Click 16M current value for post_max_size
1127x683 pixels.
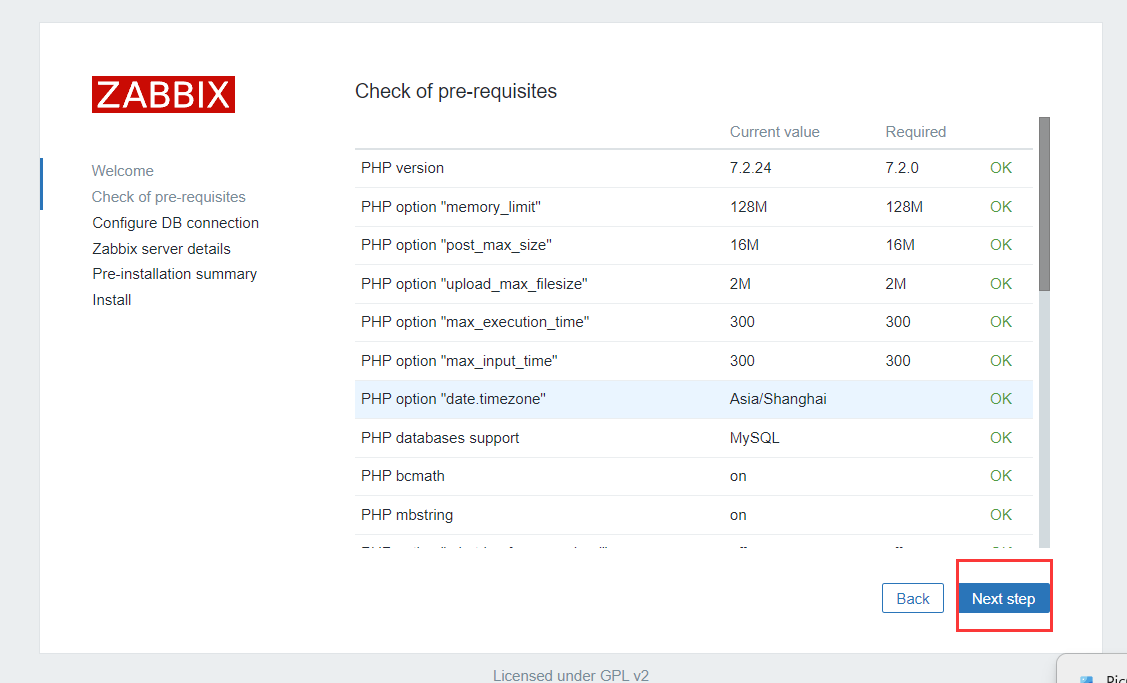[744, 245]
